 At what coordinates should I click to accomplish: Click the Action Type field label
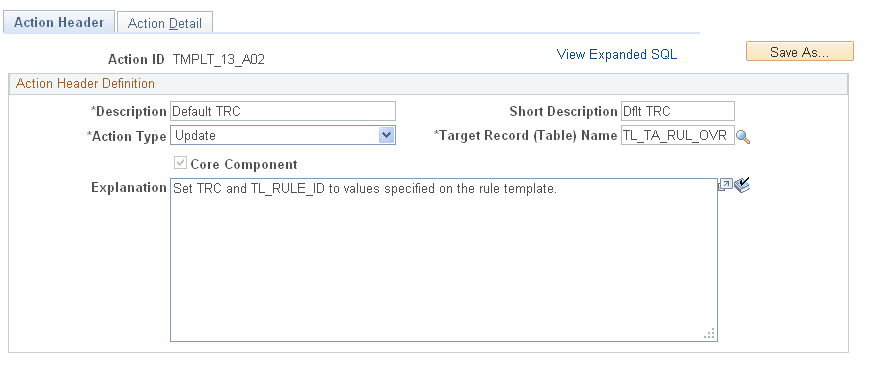[127, 137]
